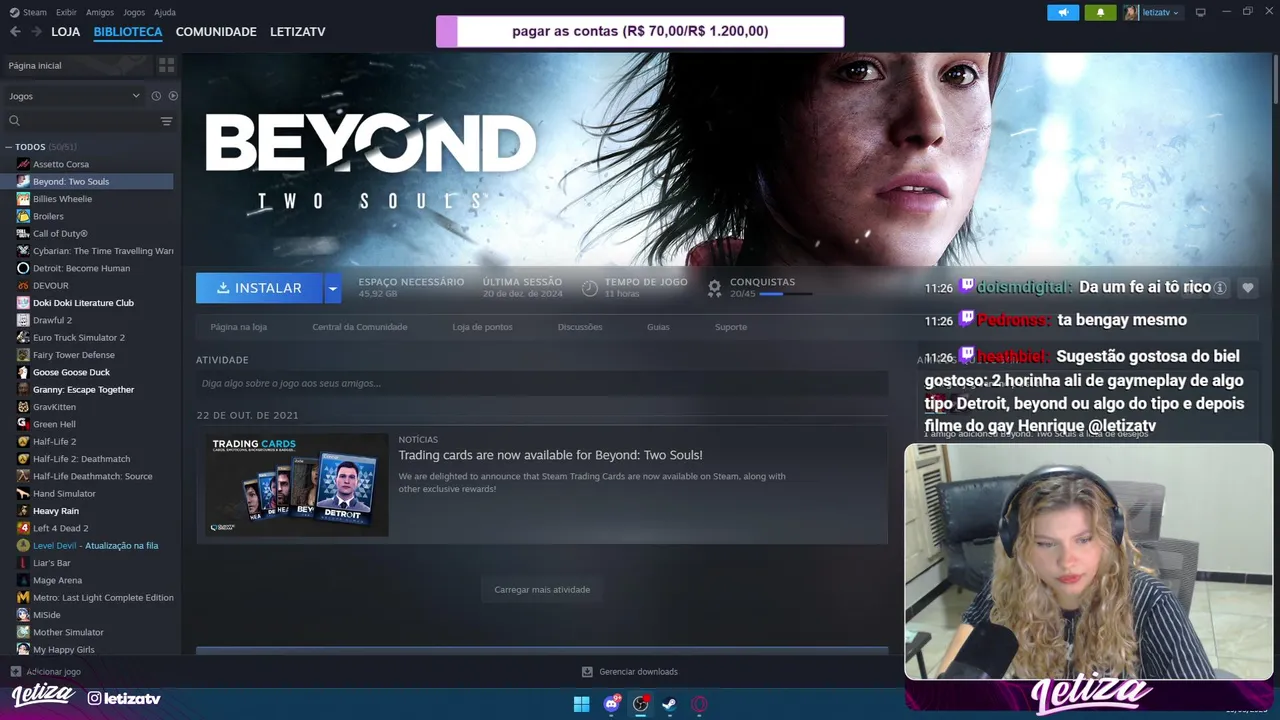This screenshot has height=720, width=1280.
Task: Open the Trading cards now available headline
Action: coord(551,455)
